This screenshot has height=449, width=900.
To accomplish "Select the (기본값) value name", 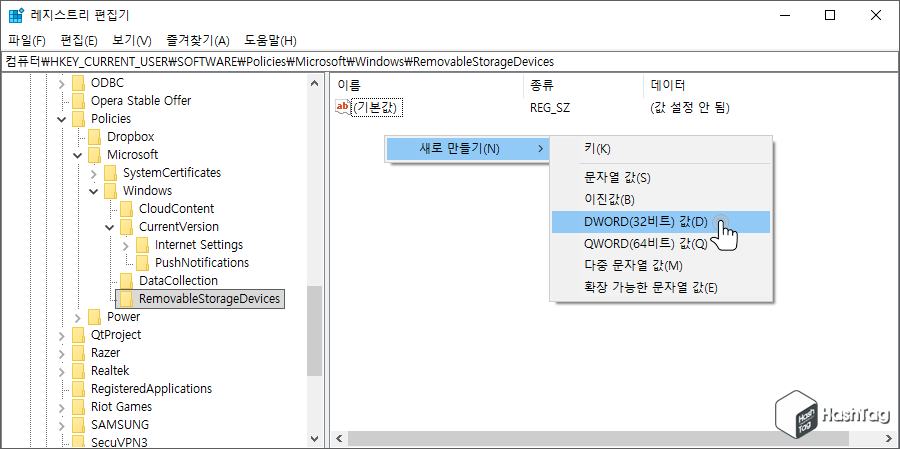I will point(377,107).
